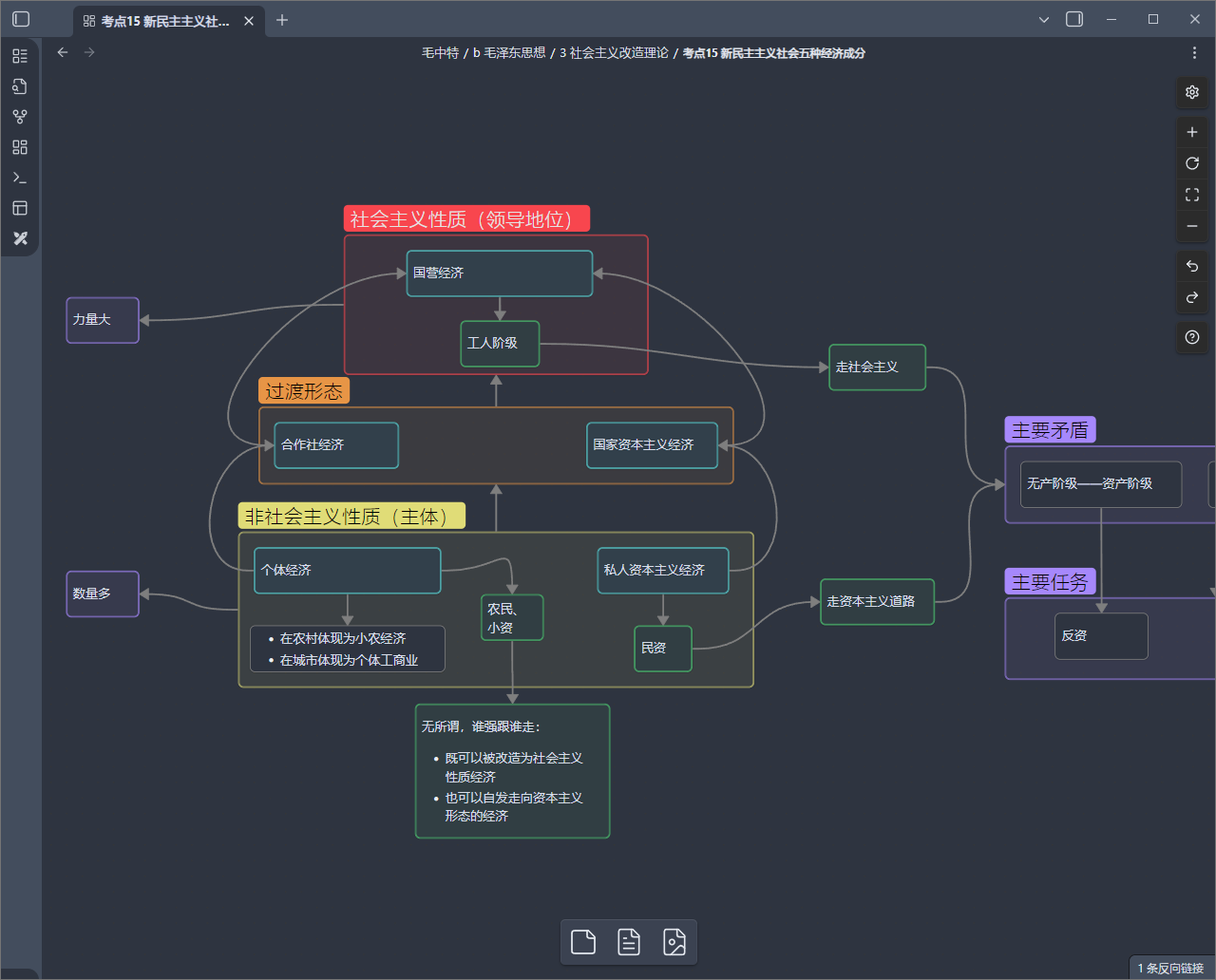This screenshot has width=1216, height=980.
Task: Select the 走社会主义 card
Action: pos(877,367)
